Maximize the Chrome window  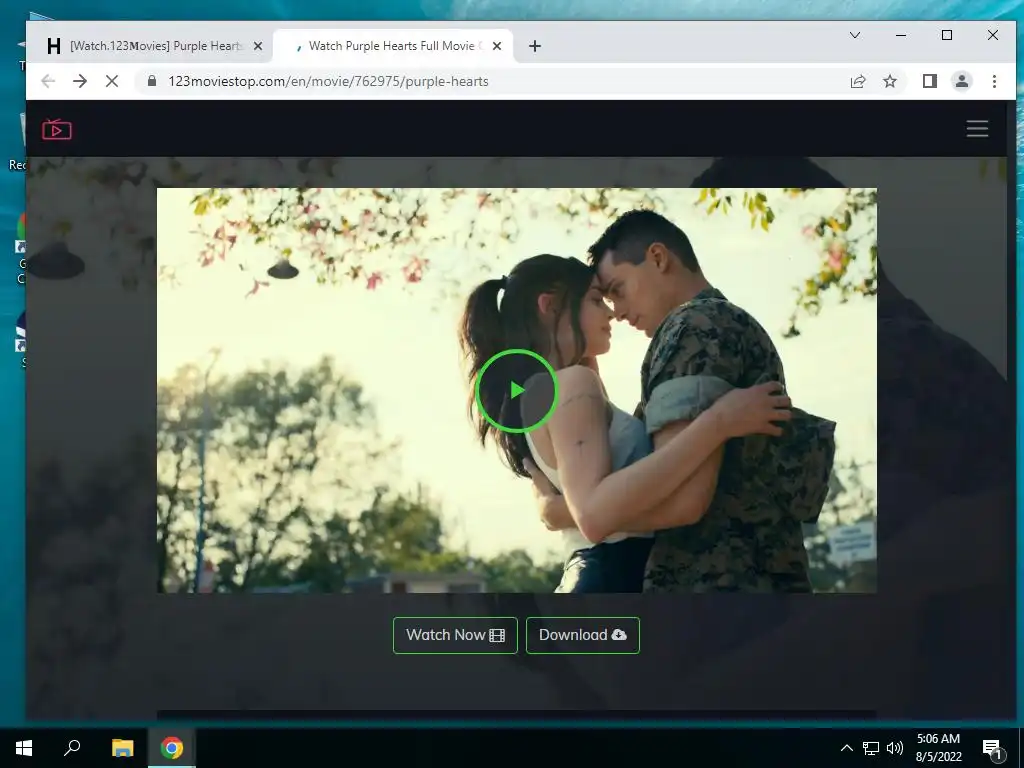click(947, 35)
